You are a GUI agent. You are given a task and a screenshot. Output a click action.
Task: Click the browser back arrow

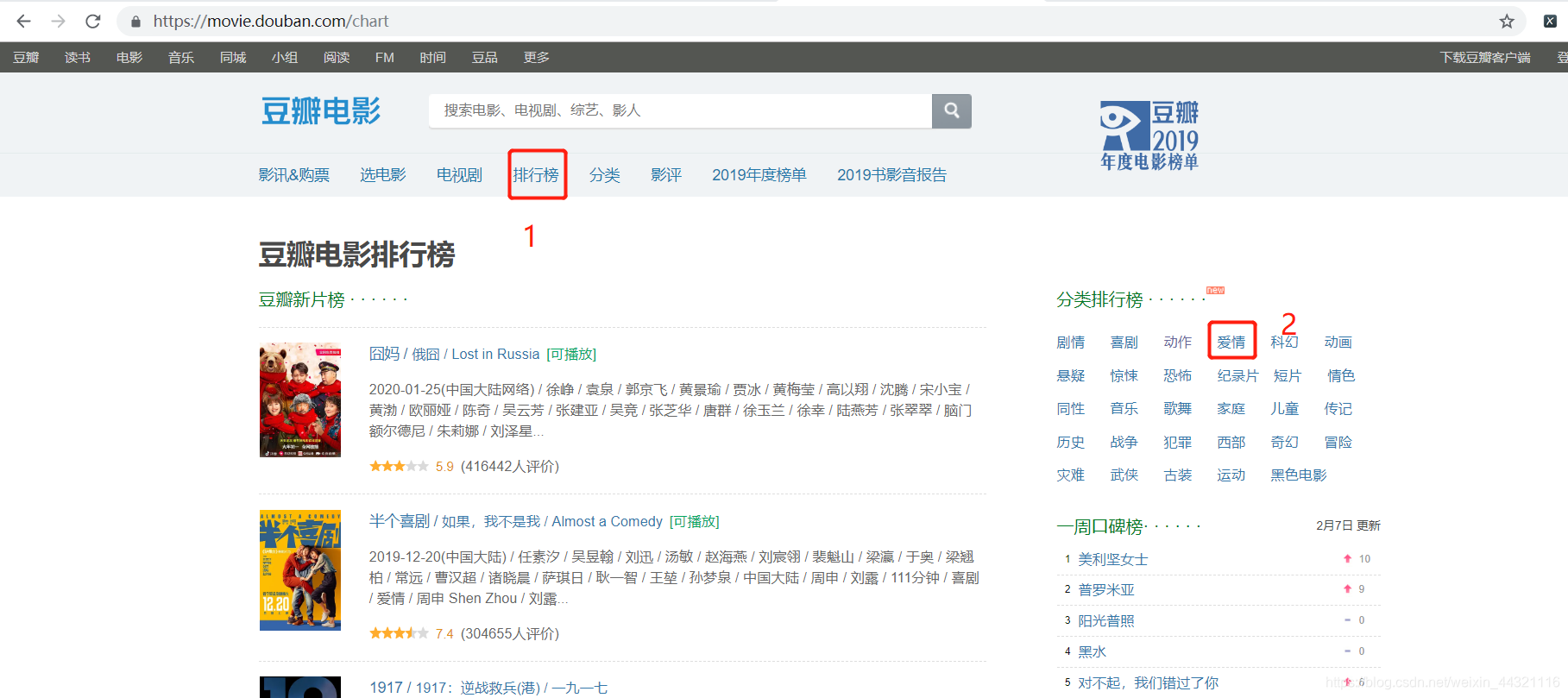(23, 21)
